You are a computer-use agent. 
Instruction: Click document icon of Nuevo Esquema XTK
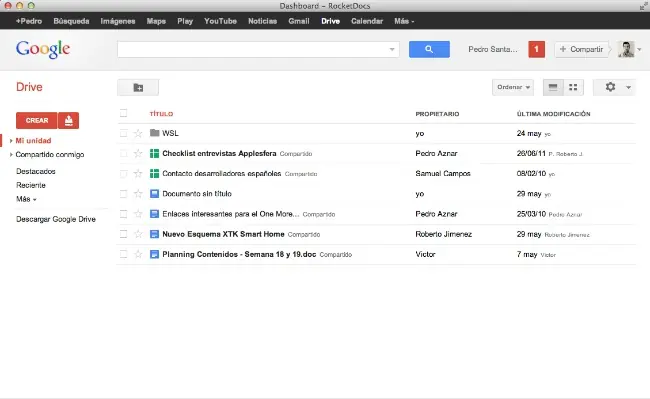[154, 234]
